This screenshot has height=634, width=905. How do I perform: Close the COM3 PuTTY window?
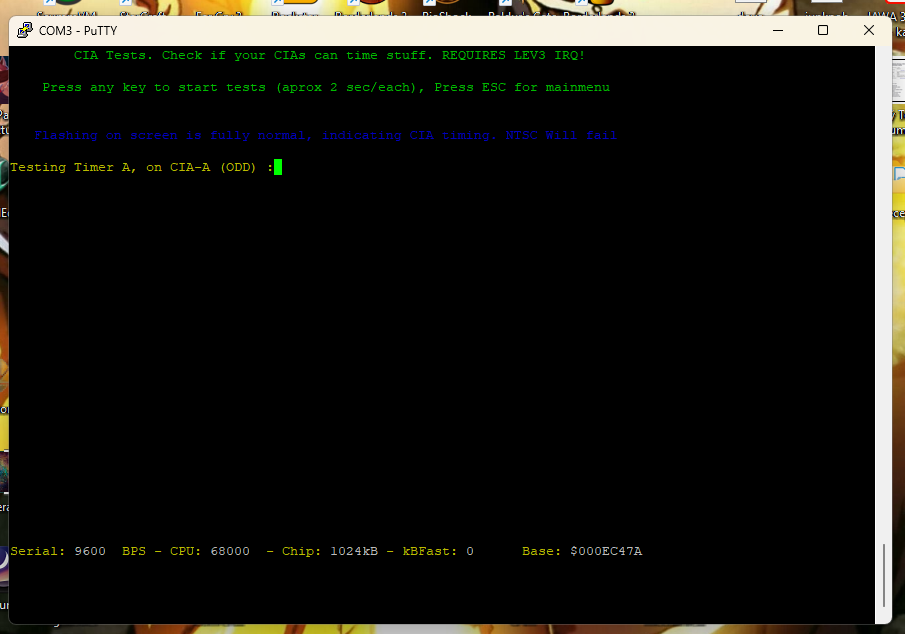[869, 31]
